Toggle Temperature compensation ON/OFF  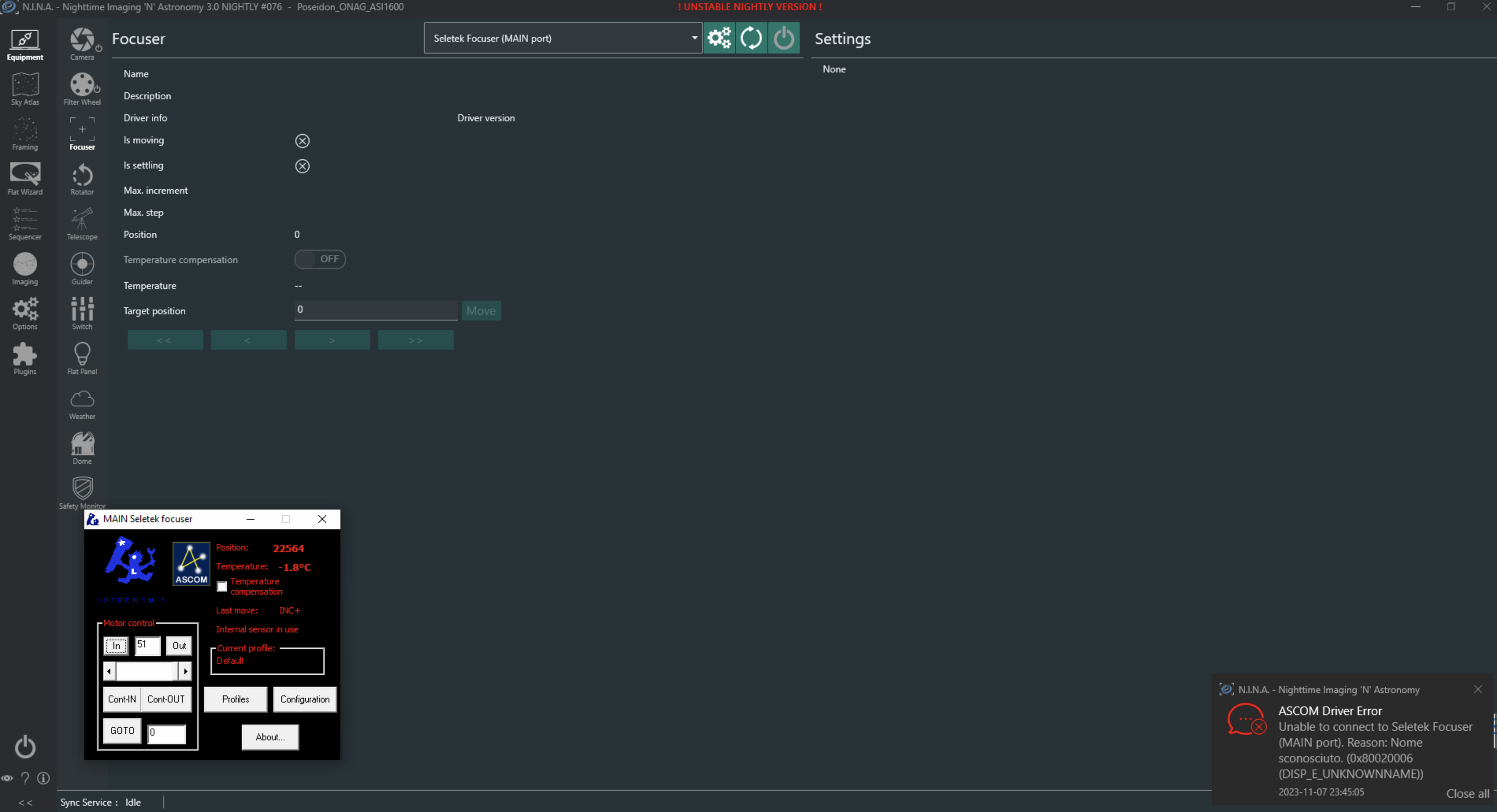coord(320,259)
